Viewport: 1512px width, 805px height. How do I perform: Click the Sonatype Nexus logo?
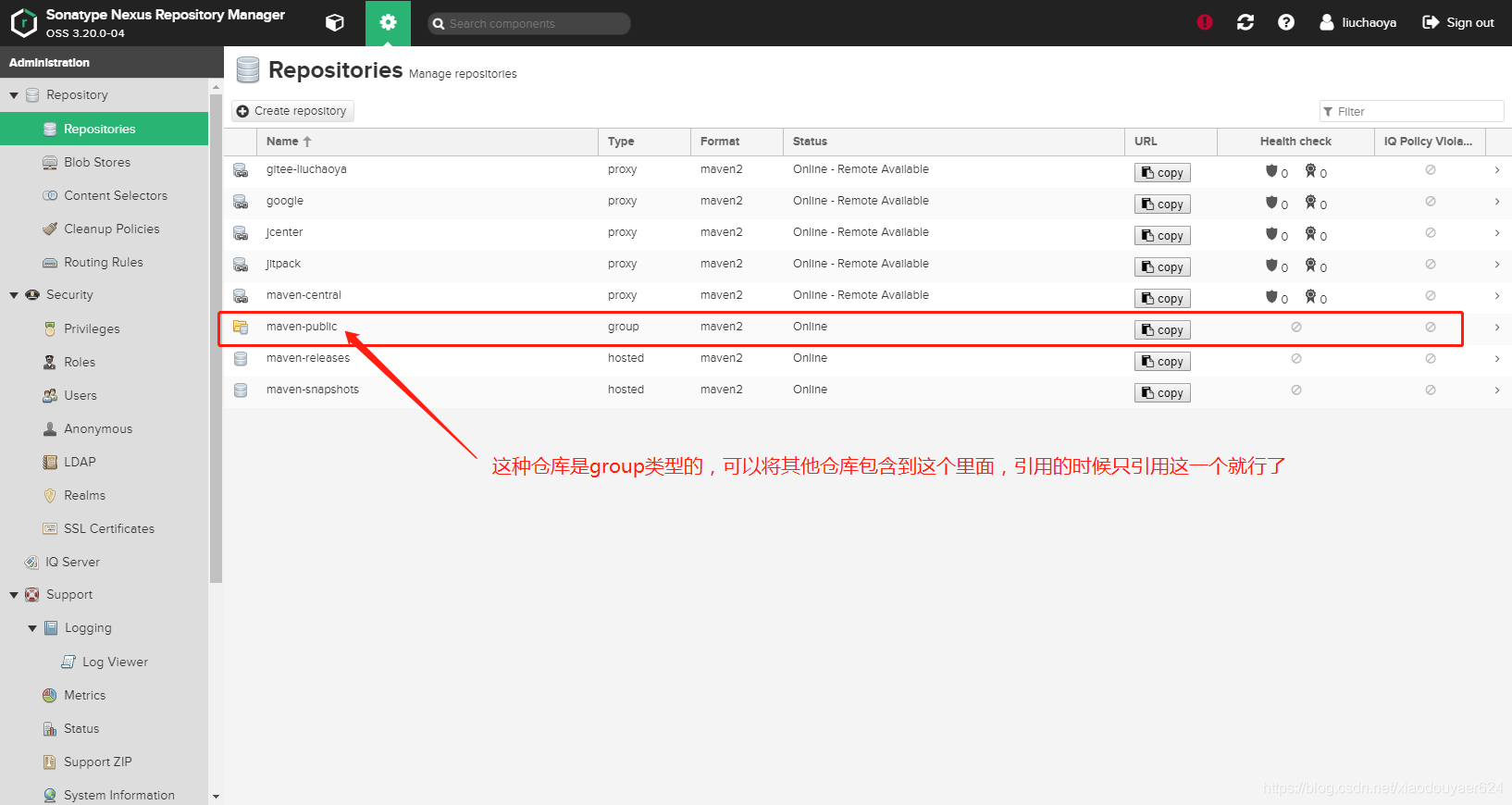[x=23, y=22]
